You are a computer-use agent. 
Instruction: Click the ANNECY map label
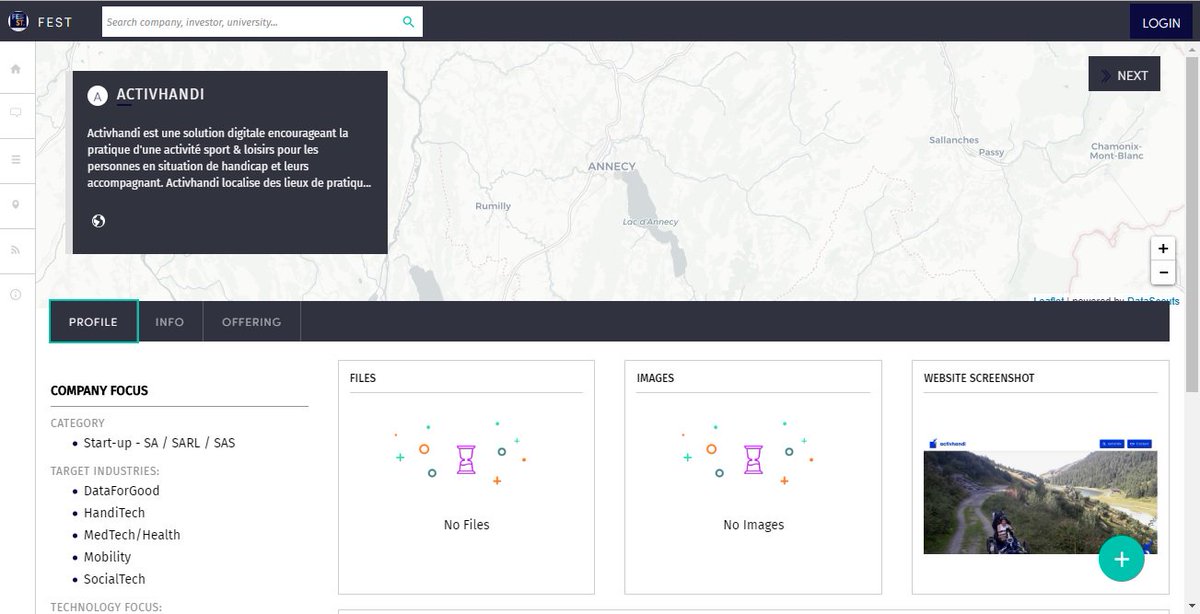[x=612, y=166]
